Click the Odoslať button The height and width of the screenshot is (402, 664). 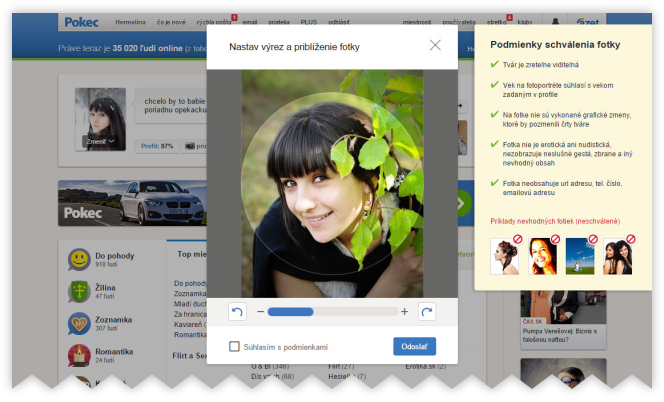pyautogui.click(x=415, y=347)
